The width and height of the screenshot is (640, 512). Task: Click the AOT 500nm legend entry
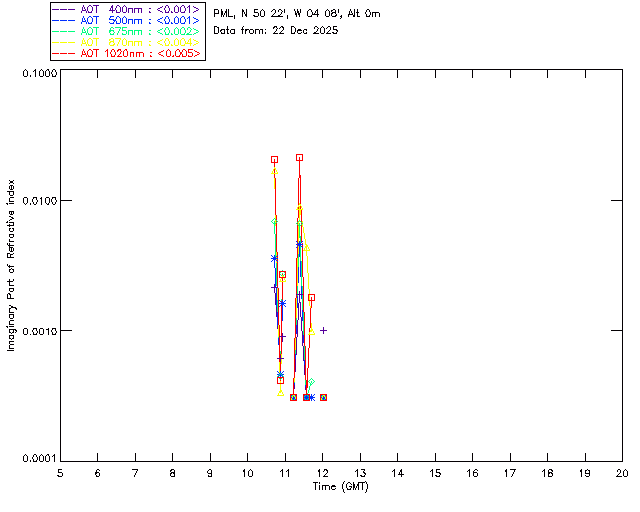click(x=126, y=20)
